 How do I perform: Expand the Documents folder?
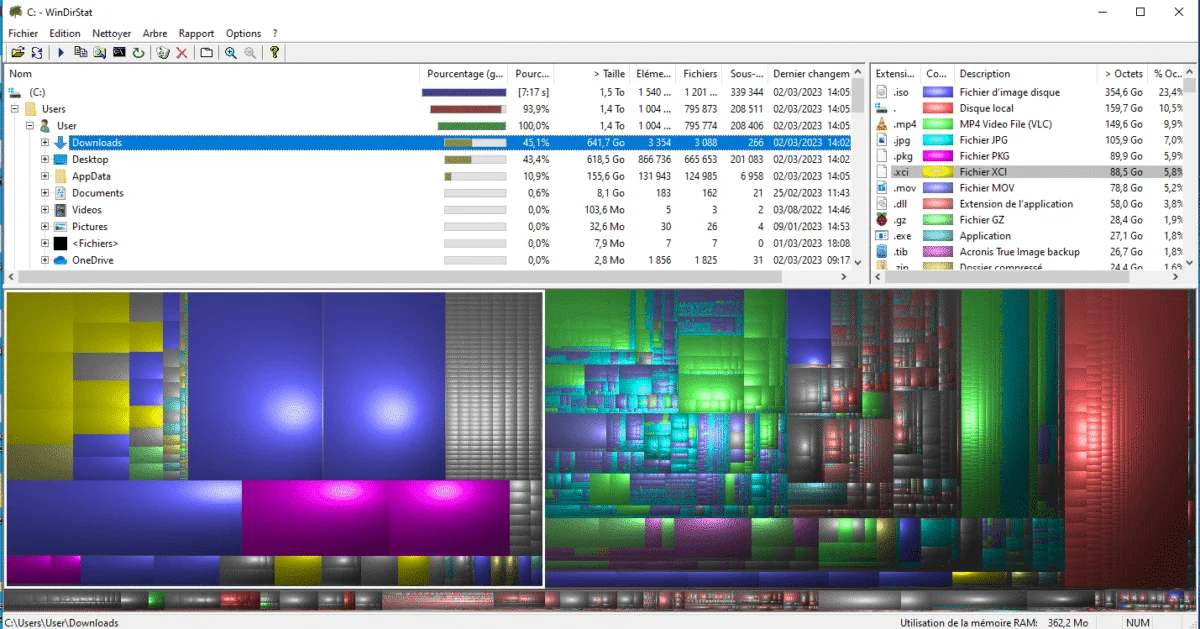(45, 193)
